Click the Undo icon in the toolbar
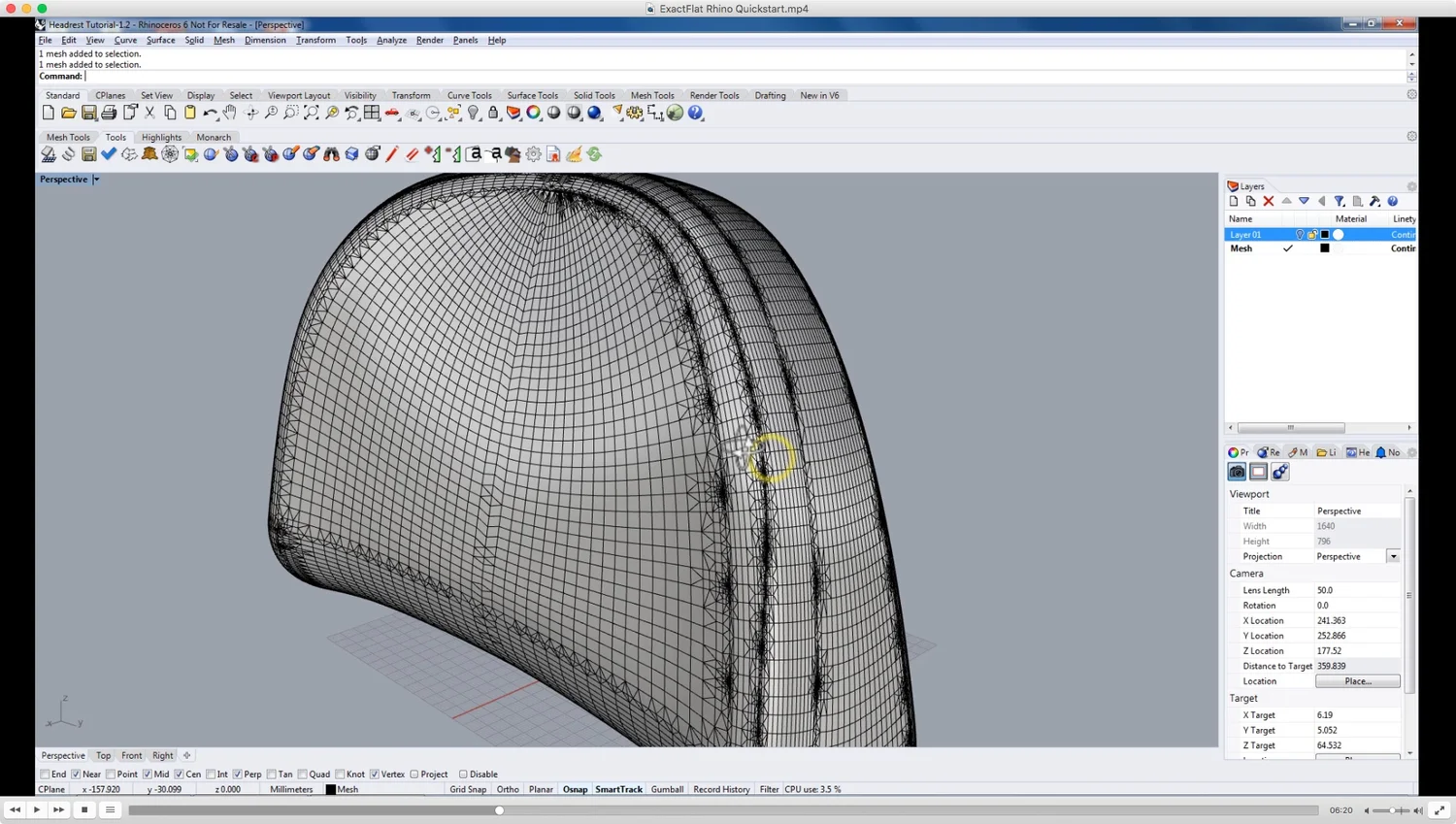Image resolution: width=1456 pixels, height=824 pixels. 210,113
